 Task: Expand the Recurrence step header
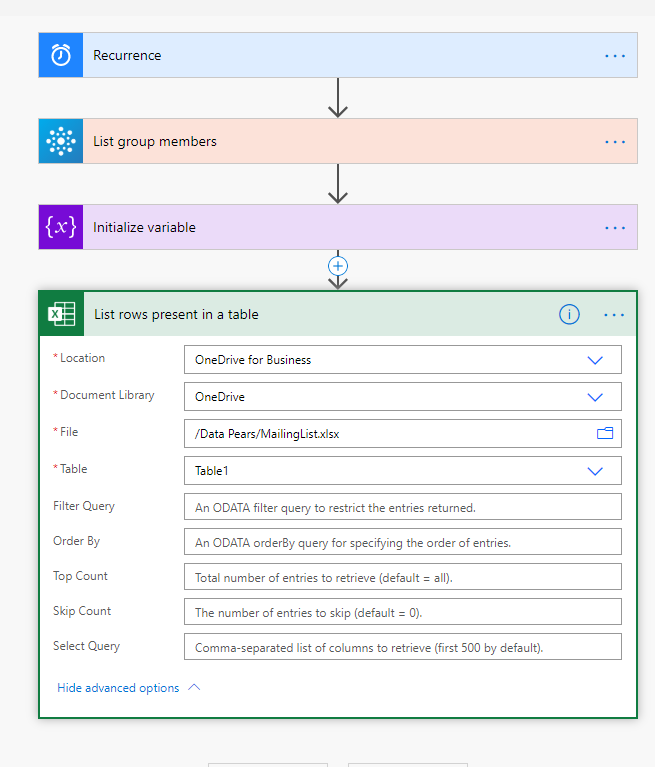tap(338, 55)
